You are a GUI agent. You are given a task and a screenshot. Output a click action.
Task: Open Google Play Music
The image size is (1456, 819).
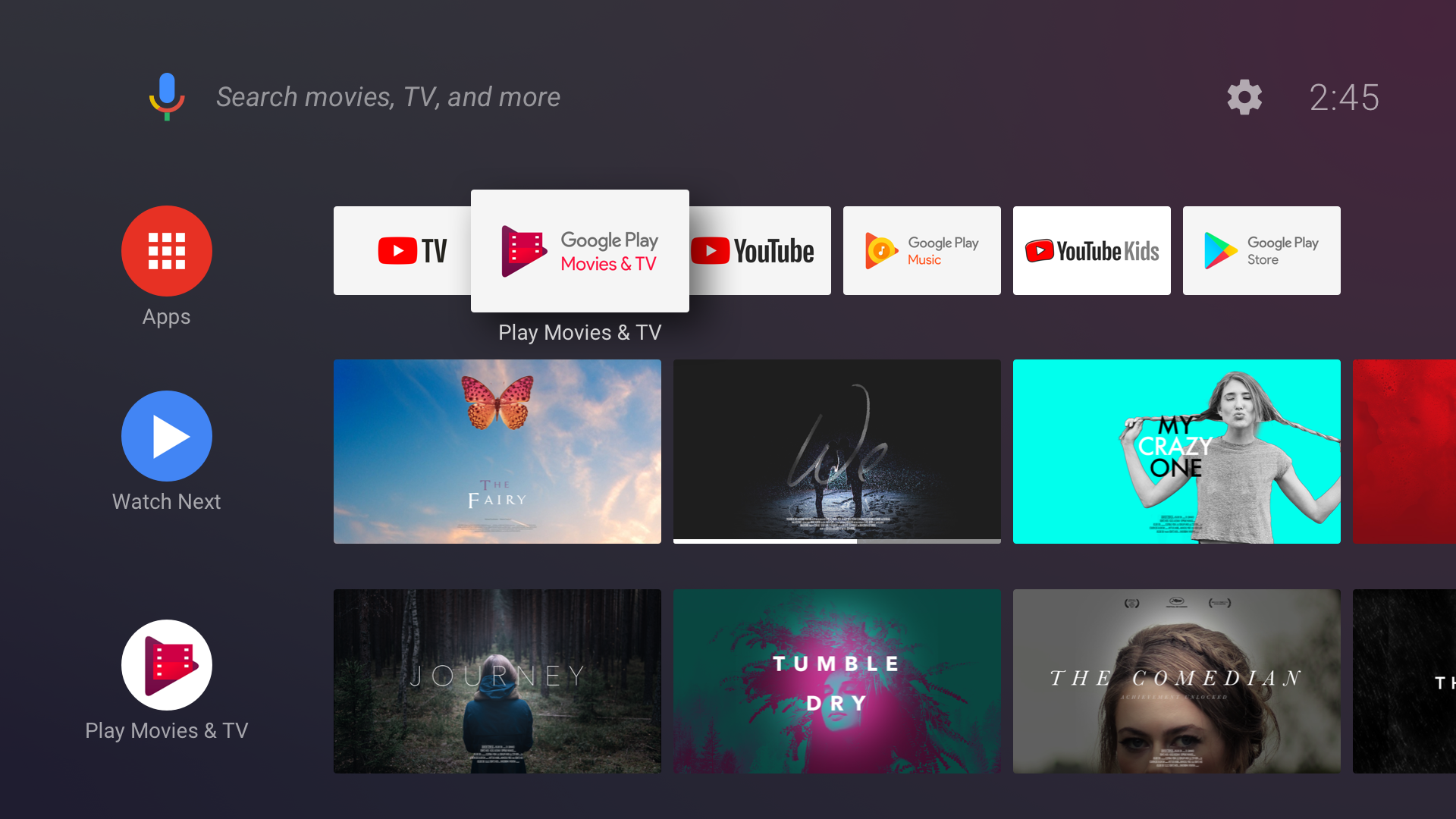(x=921, y=251)
